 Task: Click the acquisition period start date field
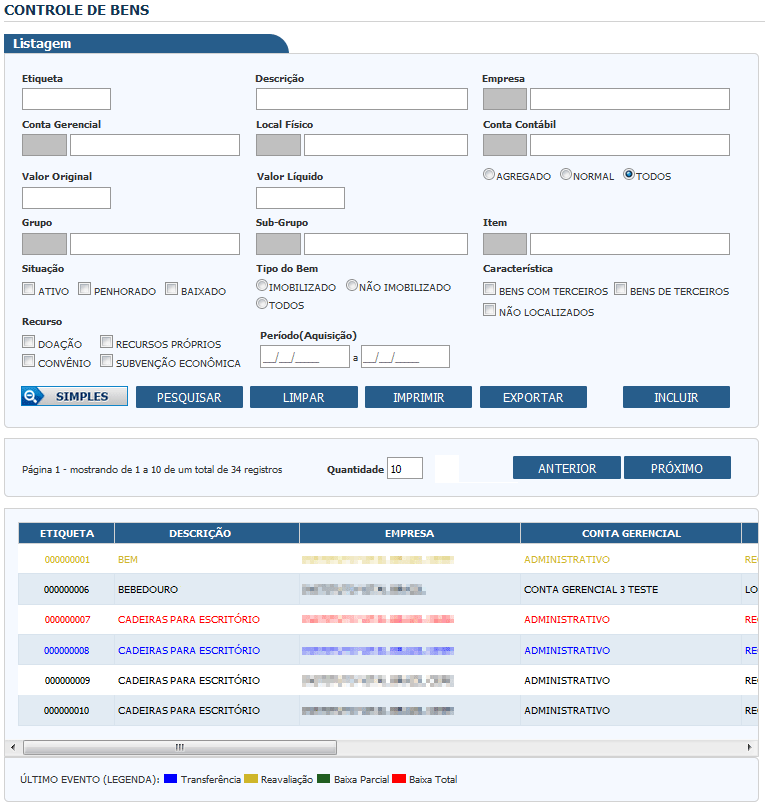coord(305,356)
